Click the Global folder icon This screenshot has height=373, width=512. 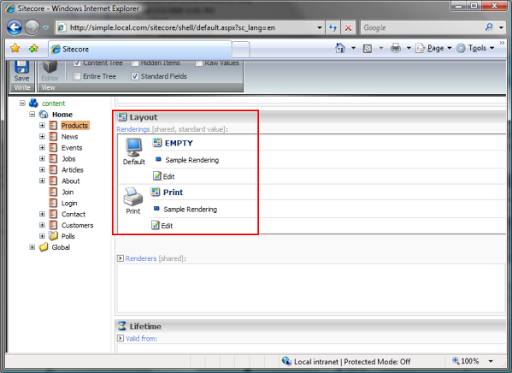(44, 247)
